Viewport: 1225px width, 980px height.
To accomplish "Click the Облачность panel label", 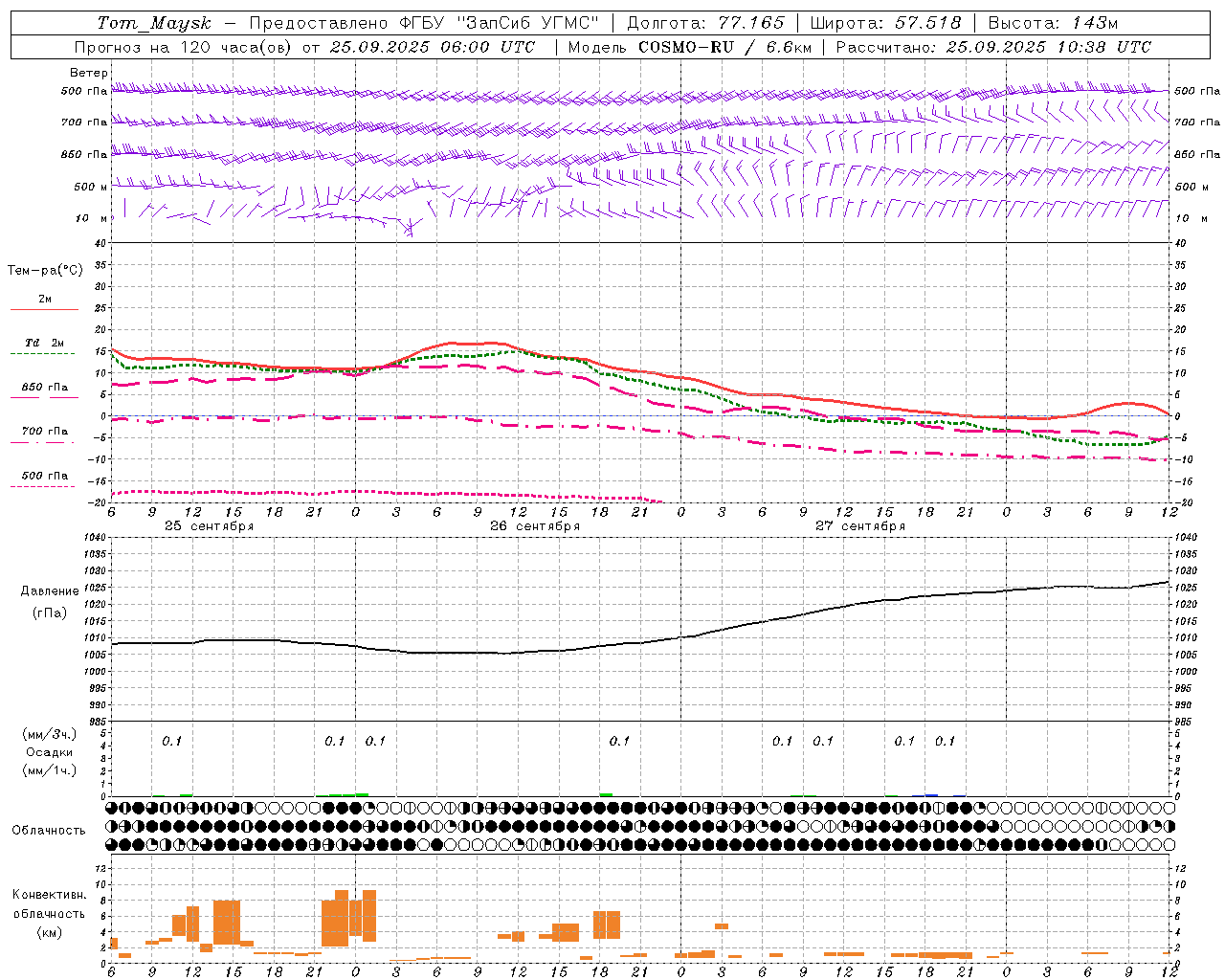I will [x=49, y=831].
